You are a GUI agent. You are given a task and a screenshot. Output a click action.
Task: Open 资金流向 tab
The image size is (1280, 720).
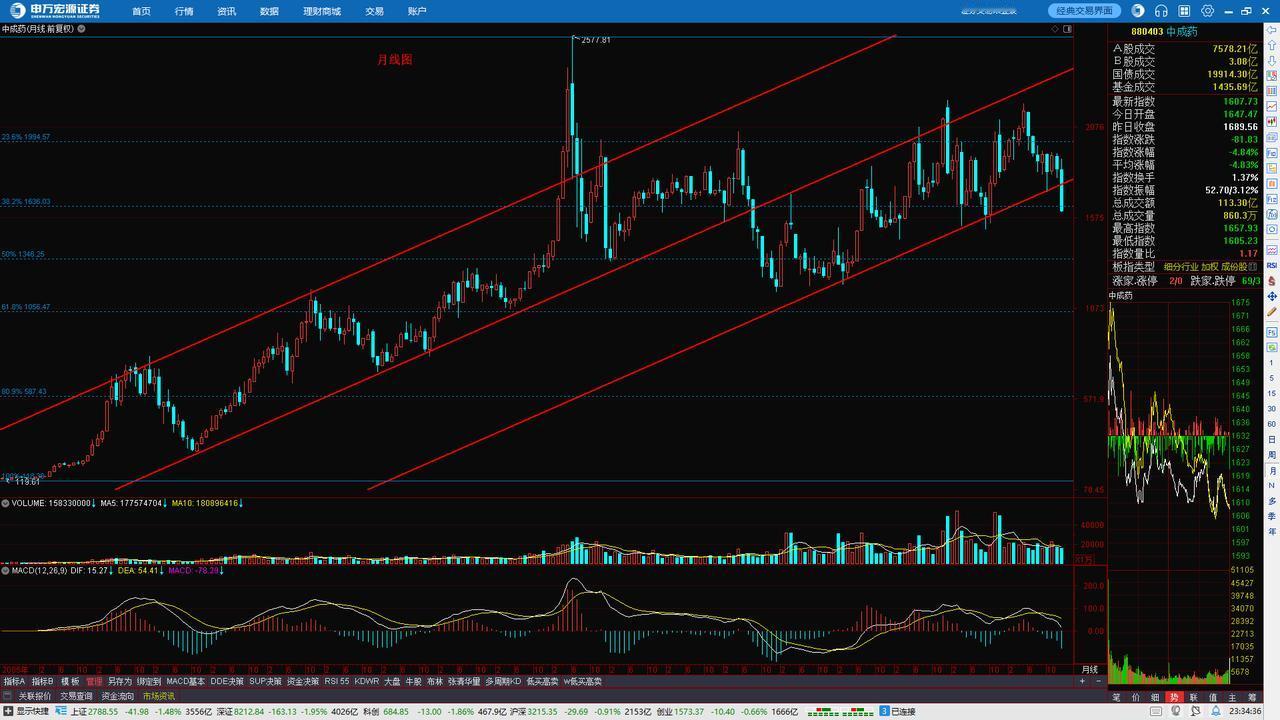[118, 696]
